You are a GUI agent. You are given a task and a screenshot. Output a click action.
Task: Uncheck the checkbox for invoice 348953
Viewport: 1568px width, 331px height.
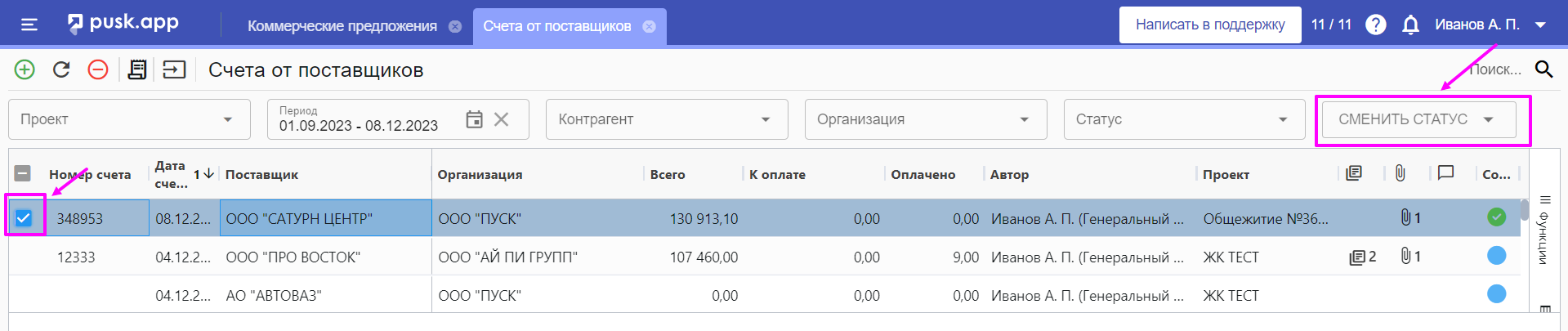(x=24, y=218)
